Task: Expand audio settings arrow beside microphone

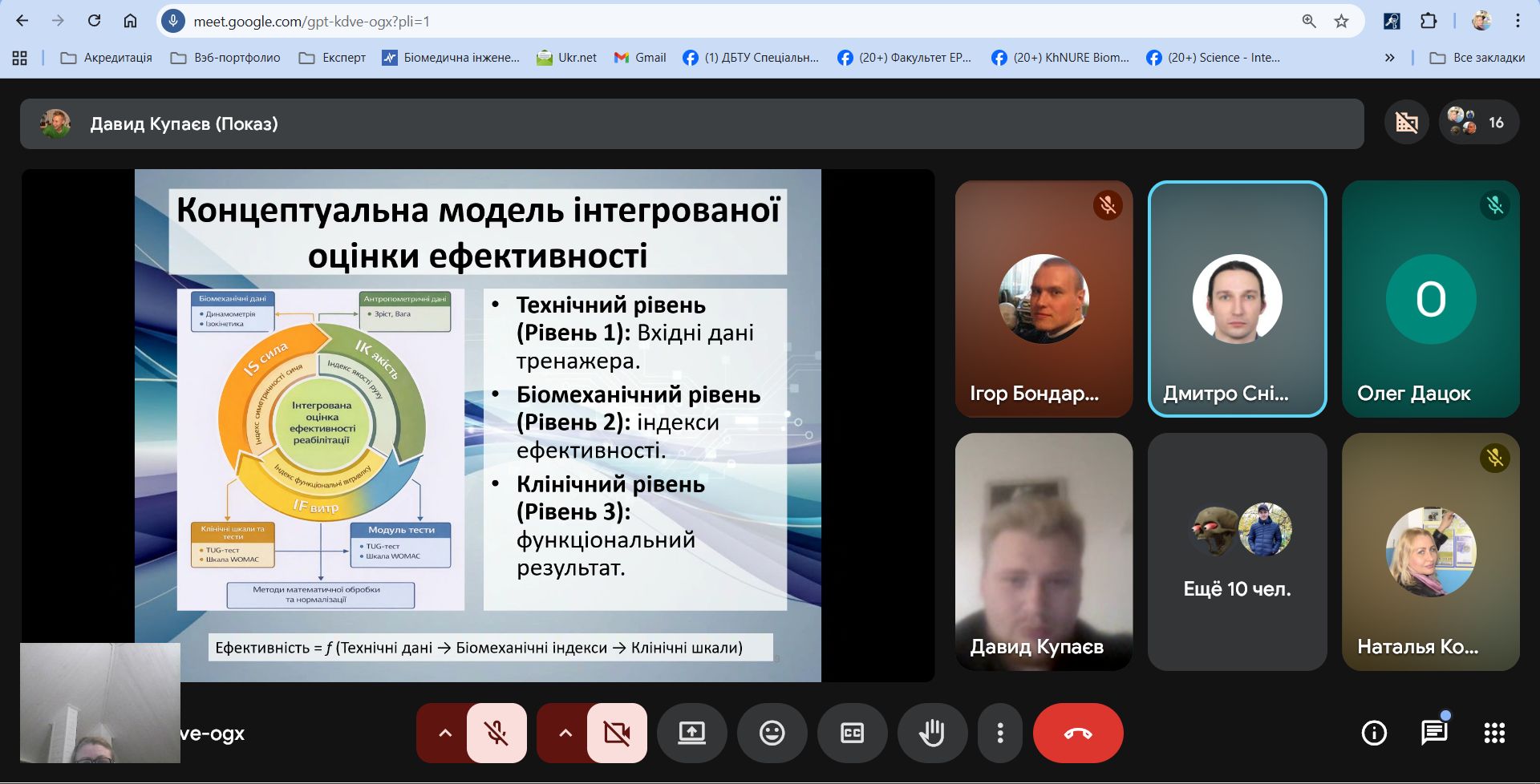Action: pos(445,733)
